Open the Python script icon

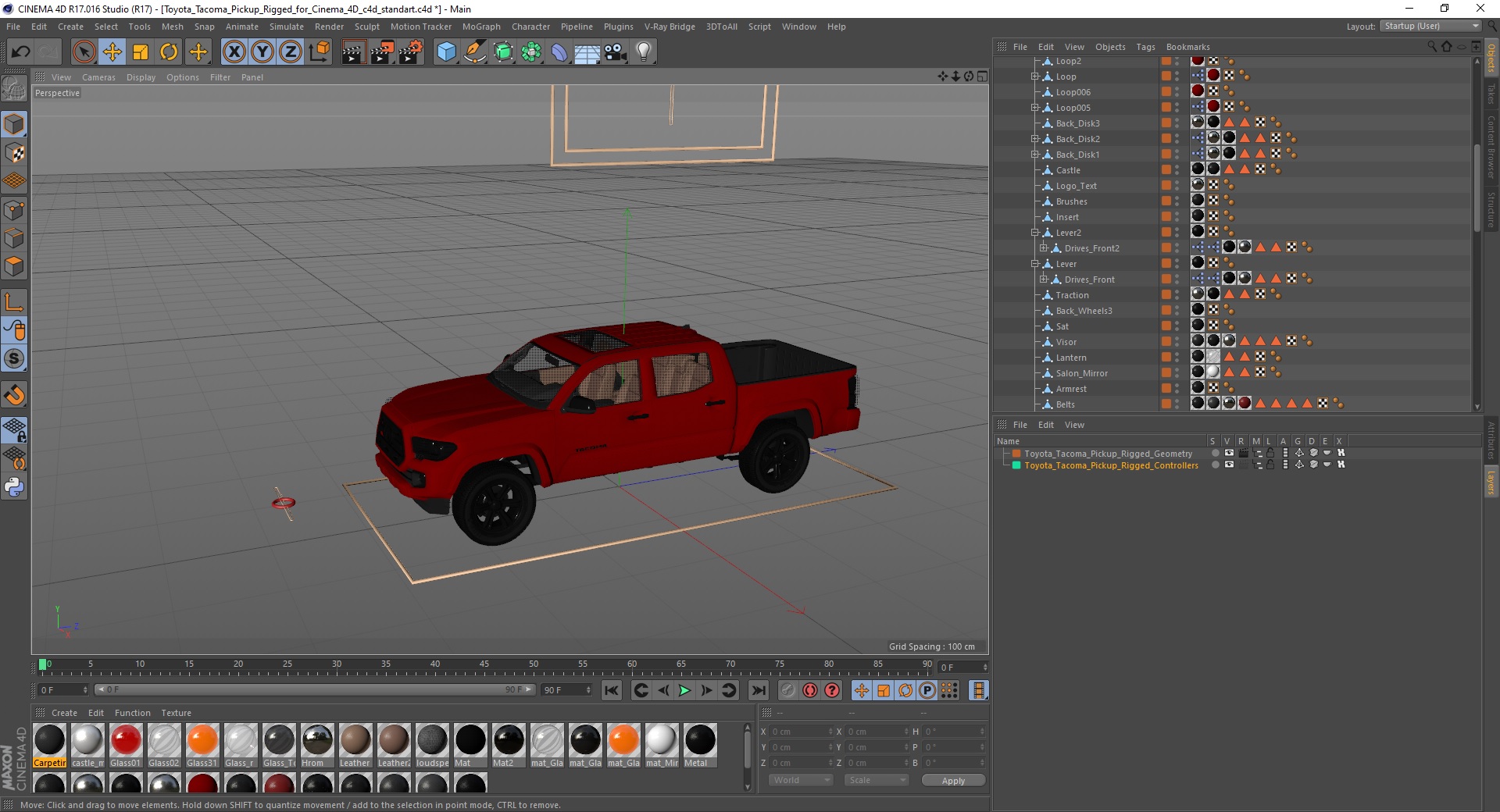click(x=14, y=487)
